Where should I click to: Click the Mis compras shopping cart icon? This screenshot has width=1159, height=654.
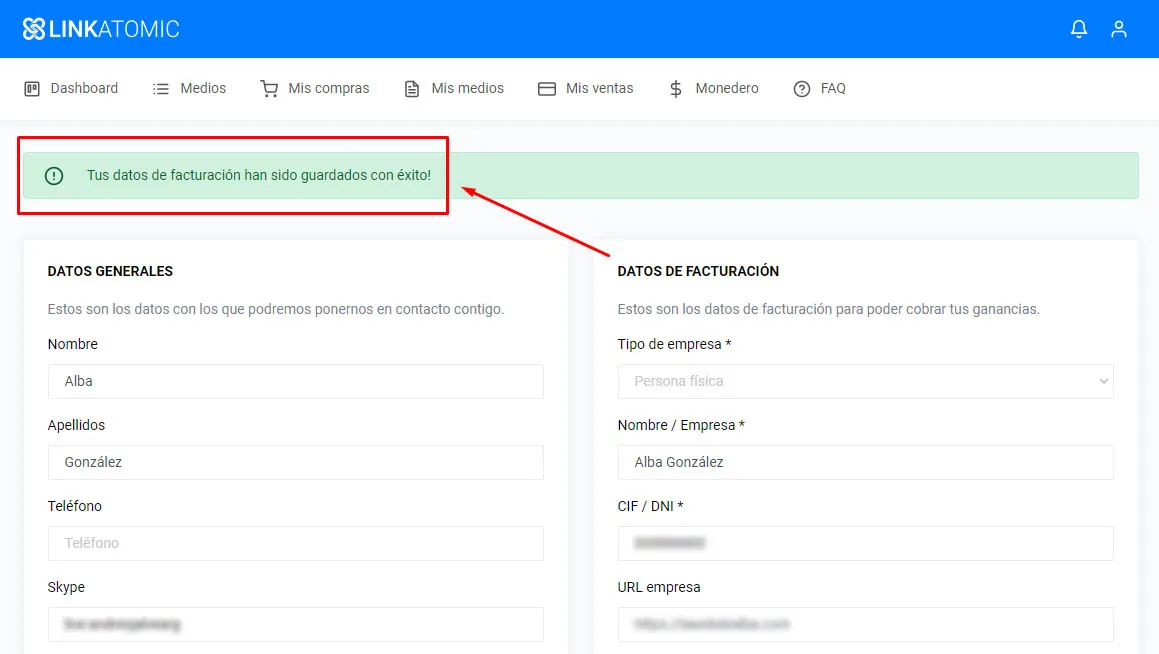269,89
